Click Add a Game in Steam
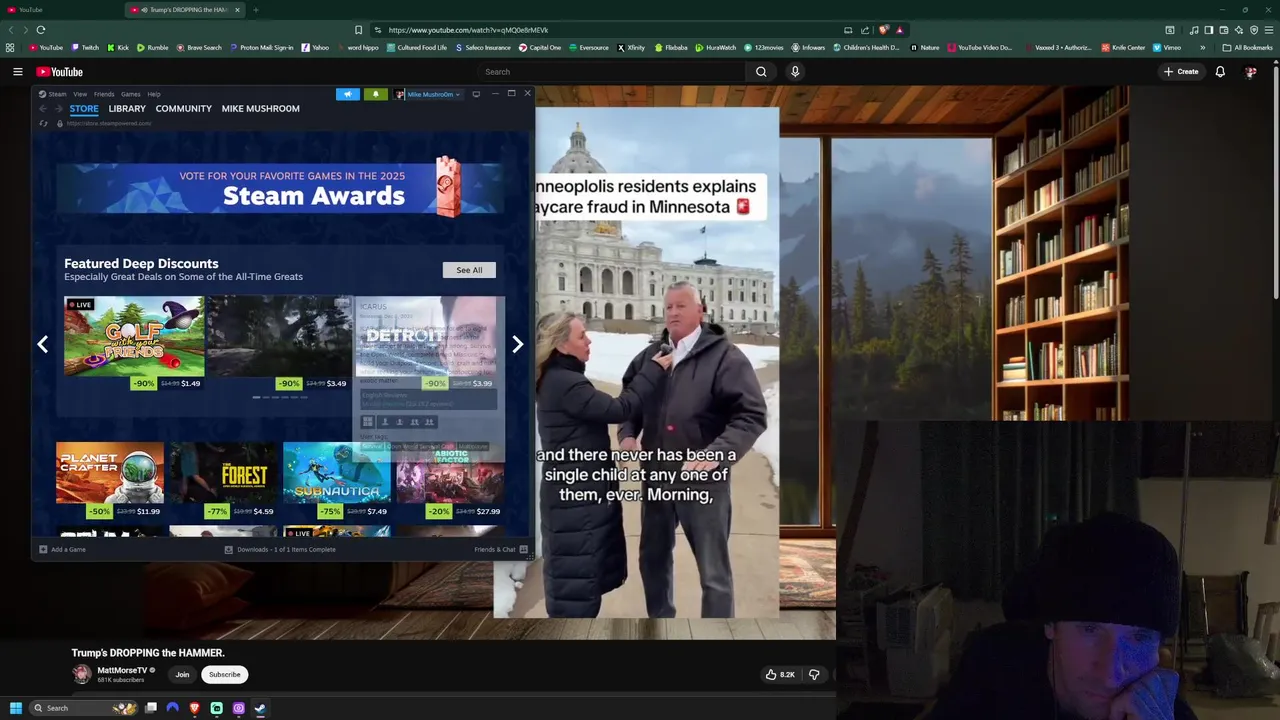The width and height of the screenshot is (1280, 720). coord(62,549)
